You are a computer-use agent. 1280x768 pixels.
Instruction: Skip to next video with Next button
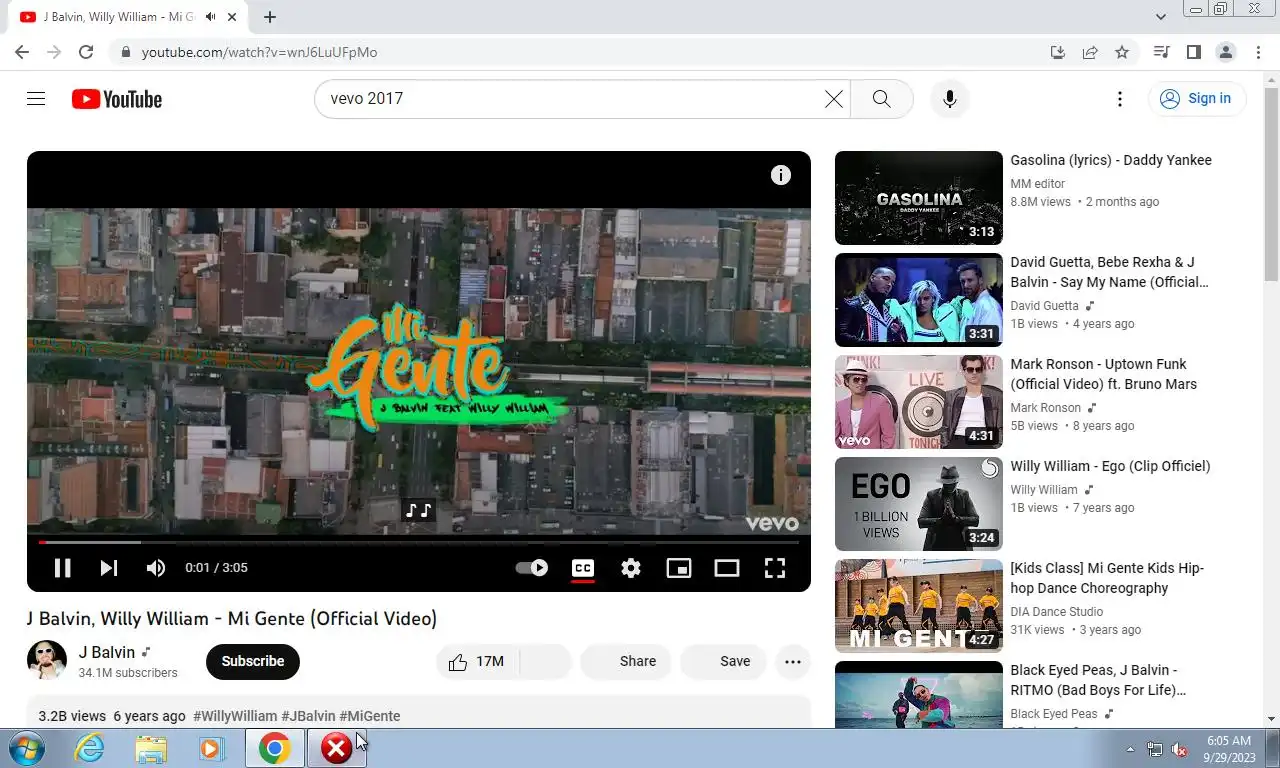point(109,568)
